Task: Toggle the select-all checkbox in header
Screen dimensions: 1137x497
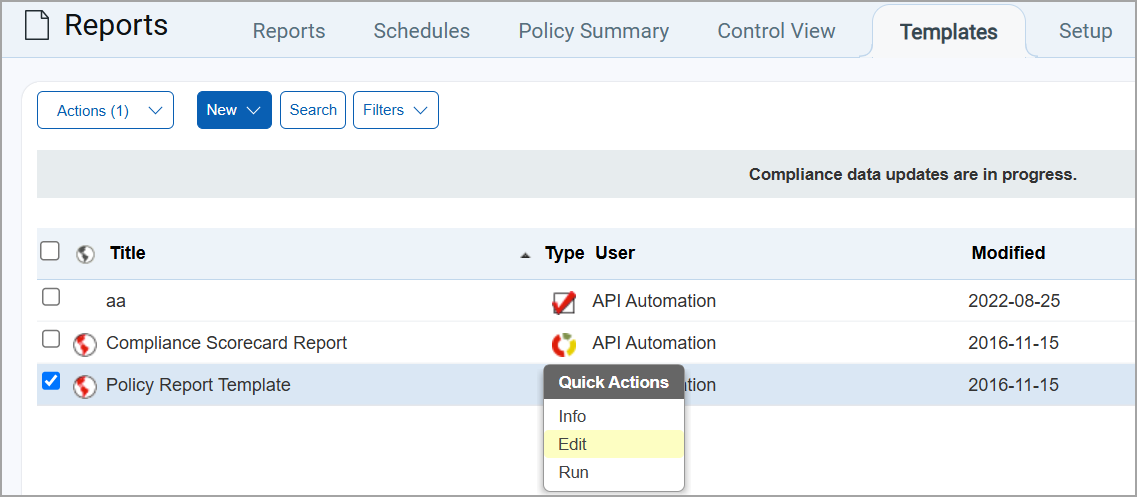Action: (x=49, y=251)
